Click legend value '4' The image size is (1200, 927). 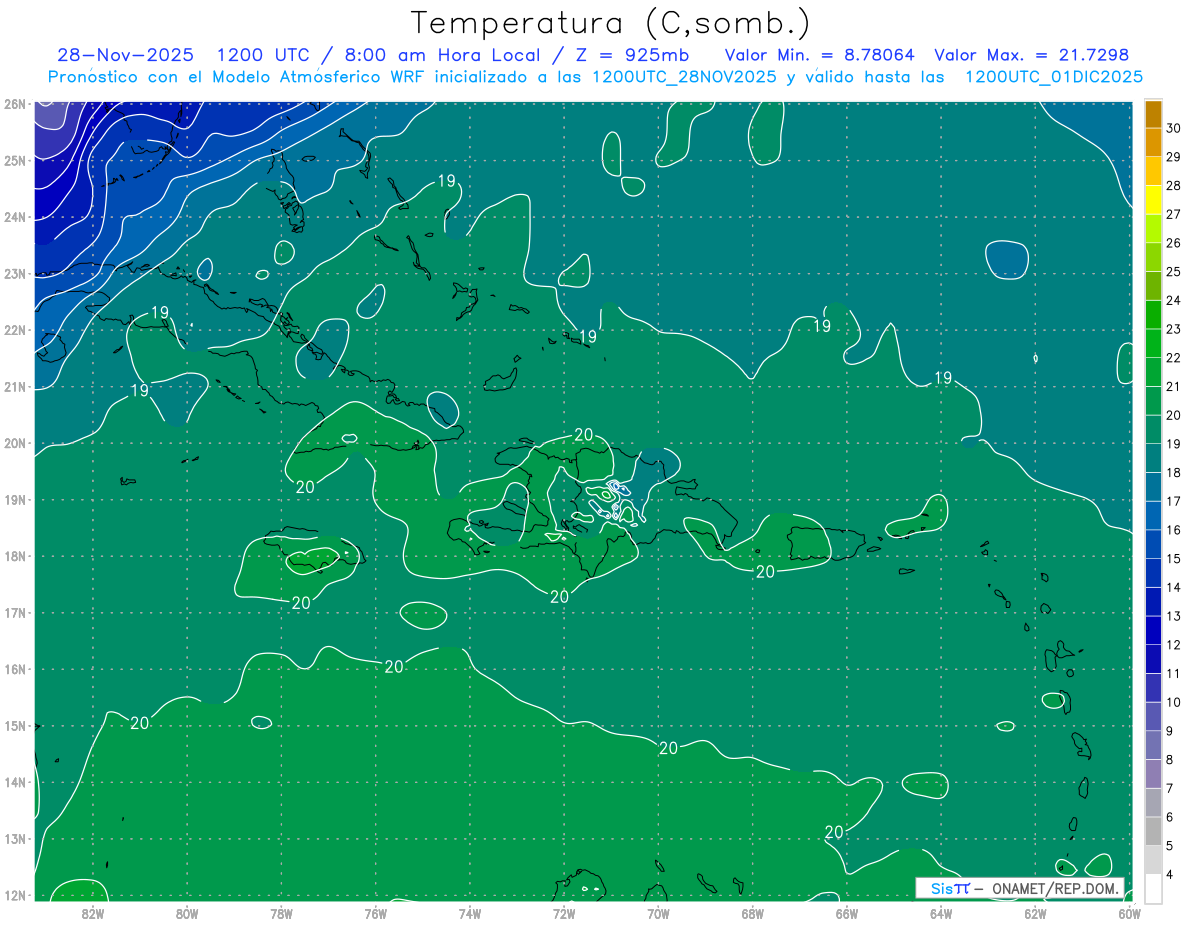(1170, 874)
